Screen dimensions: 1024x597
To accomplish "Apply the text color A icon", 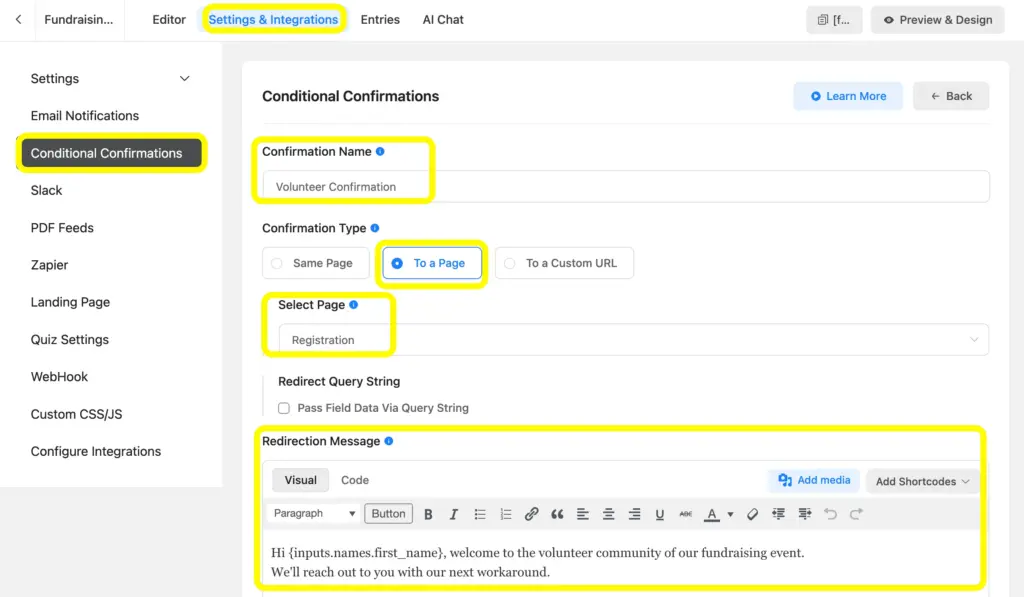I will click(x=712, y=514).
